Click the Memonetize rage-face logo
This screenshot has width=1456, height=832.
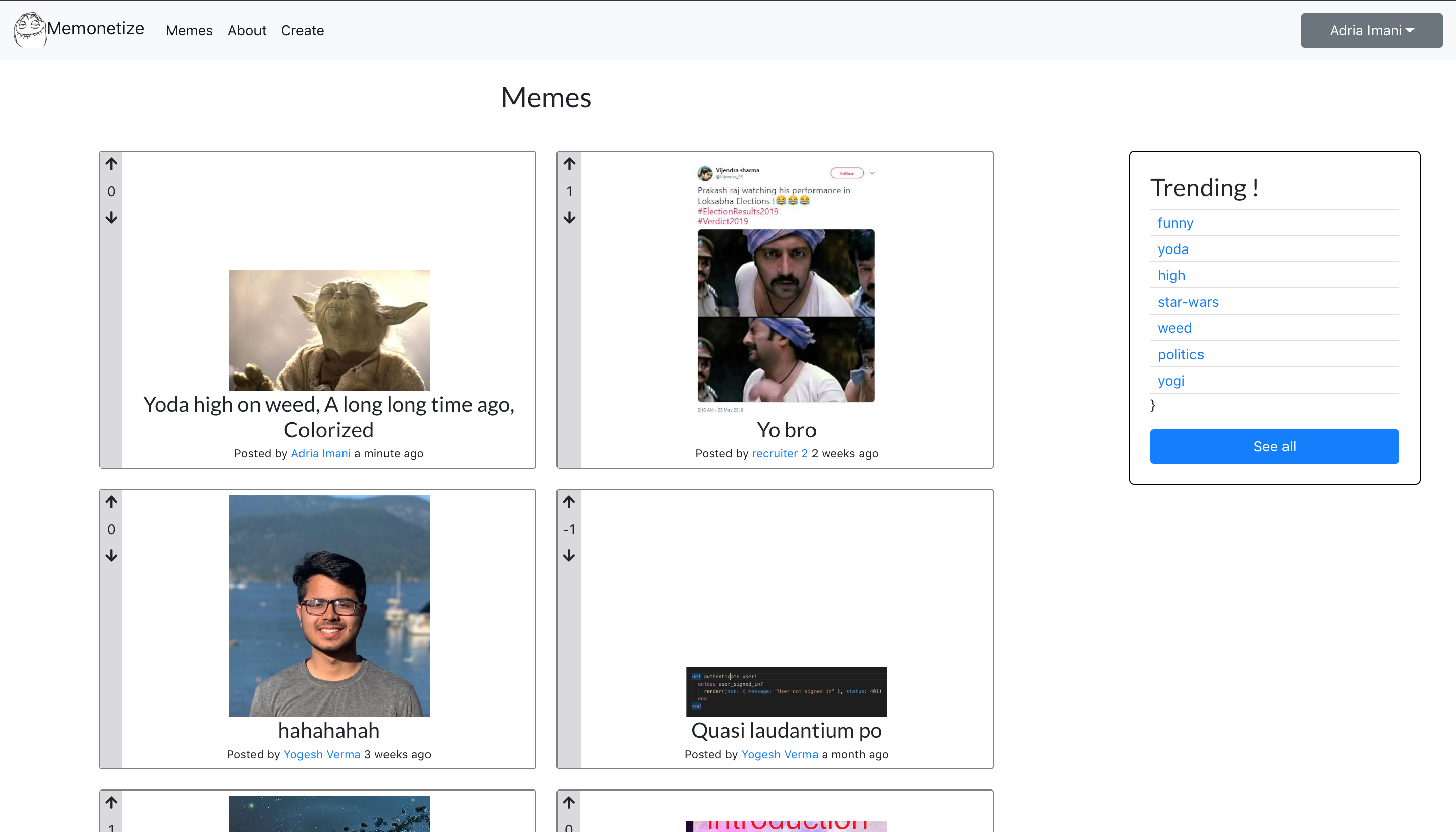pos(29,30)
